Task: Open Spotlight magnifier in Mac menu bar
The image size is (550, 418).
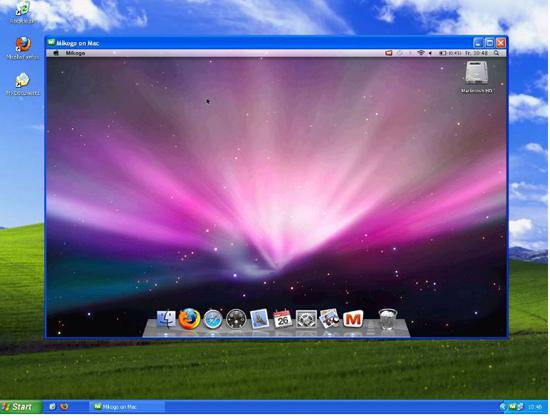Action: (496, 53)
